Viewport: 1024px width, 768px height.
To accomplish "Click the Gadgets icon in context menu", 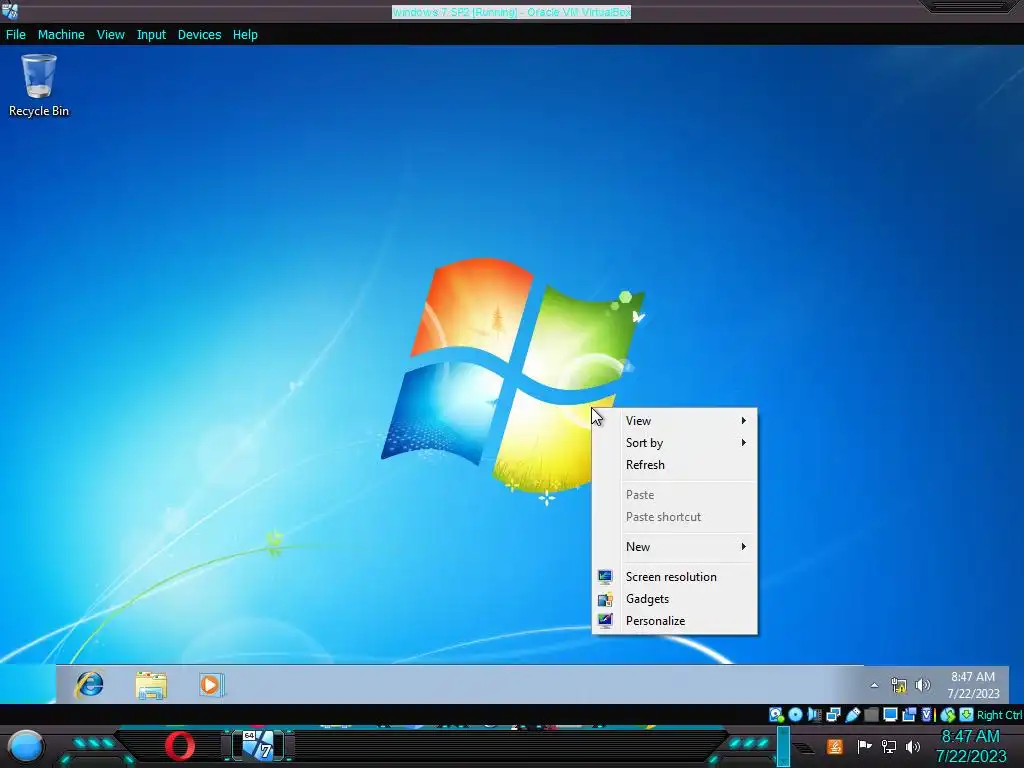I will coord(605,599).
